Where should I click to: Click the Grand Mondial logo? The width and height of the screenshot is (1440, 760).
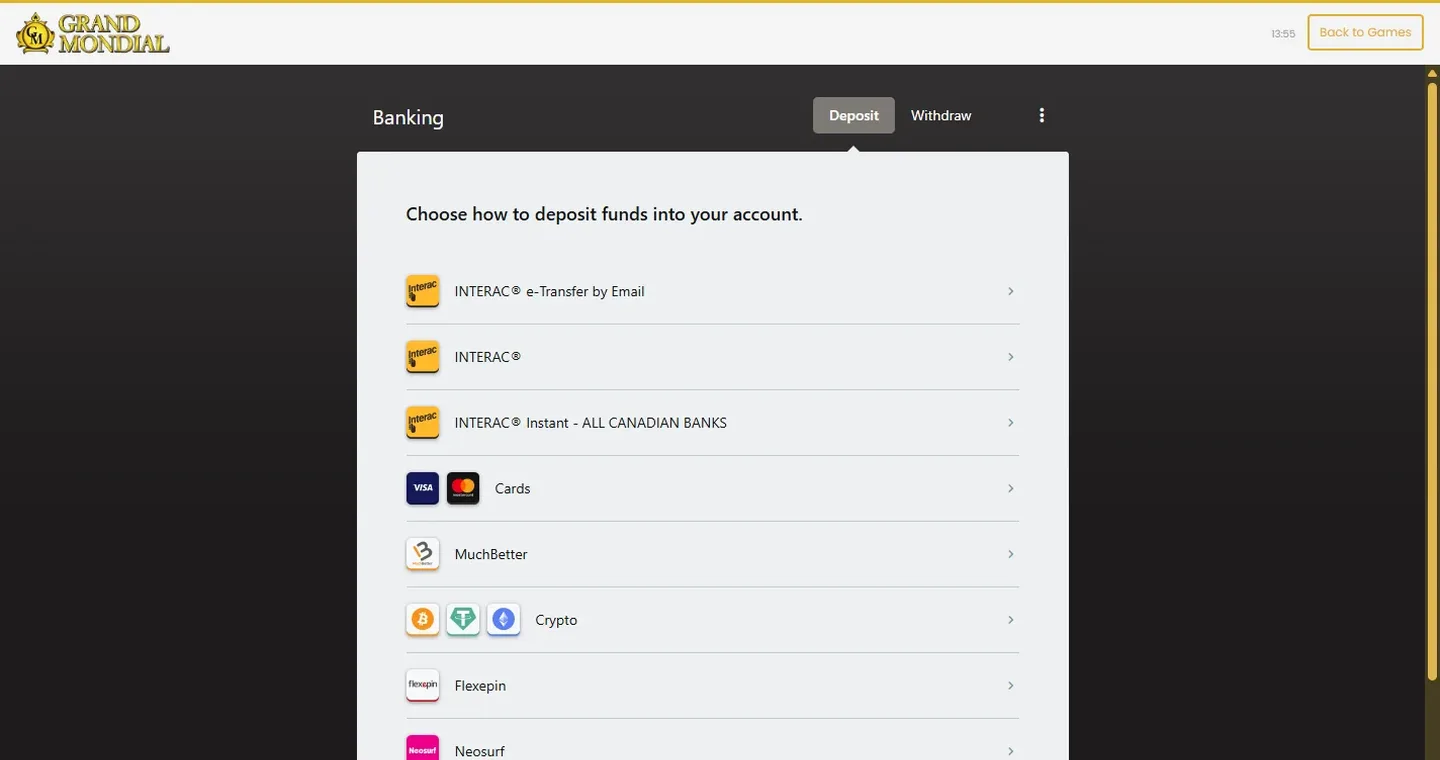click(93, 33)
